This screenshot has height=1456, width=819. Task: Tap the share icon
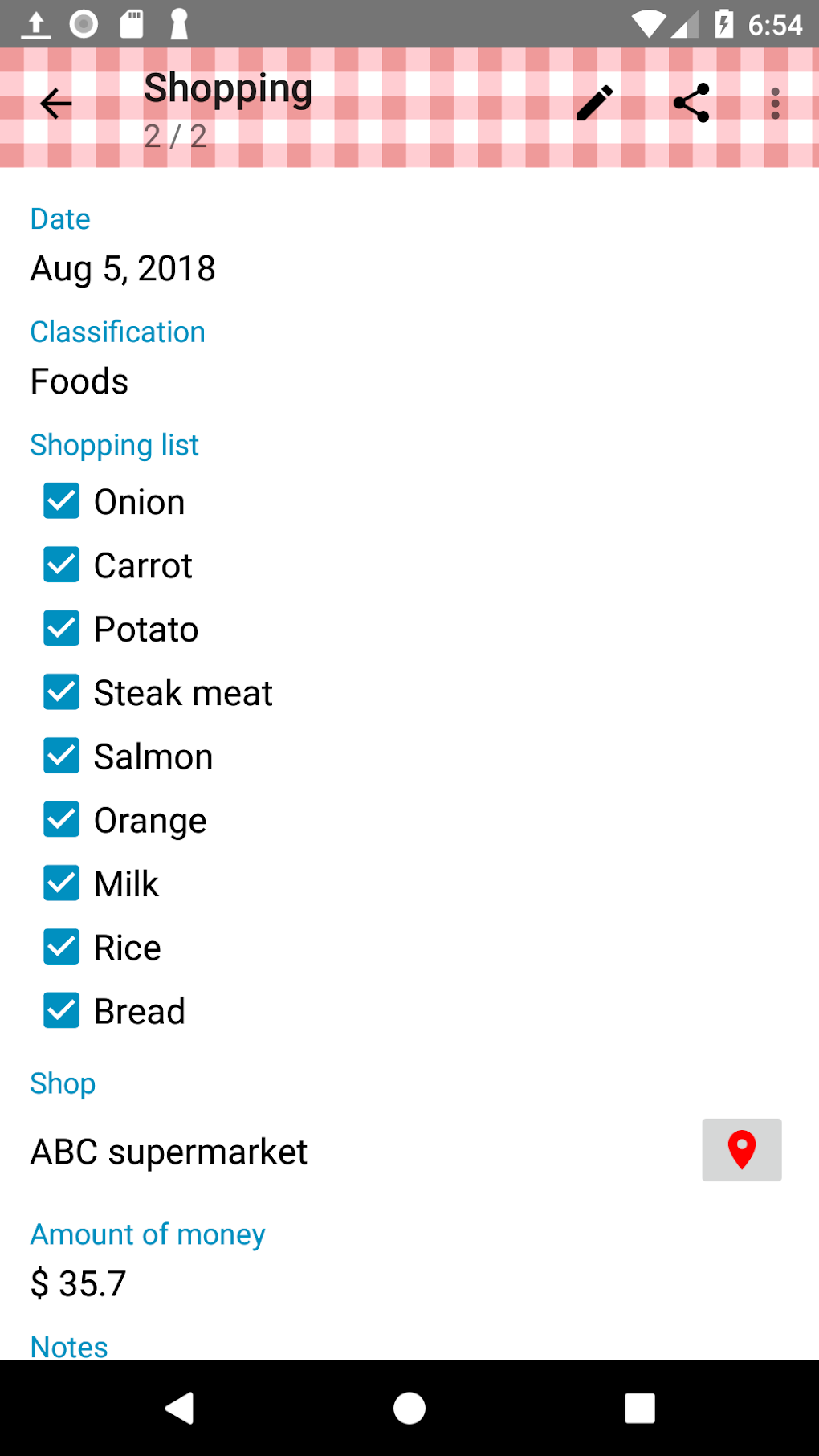pos(691,104)
